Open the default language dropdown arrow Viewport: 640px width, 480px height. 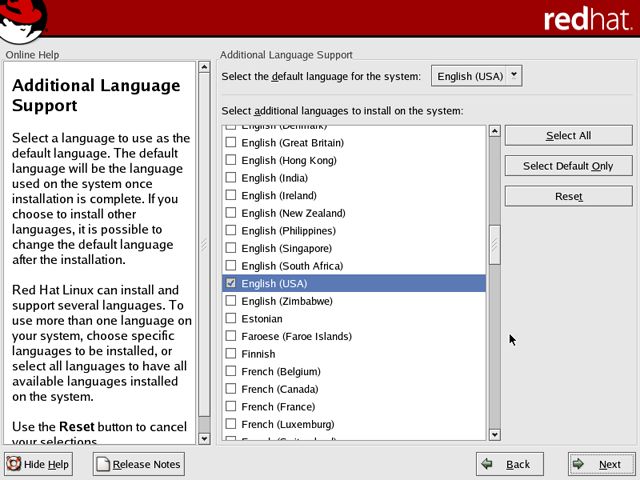[x=513, y=75]
